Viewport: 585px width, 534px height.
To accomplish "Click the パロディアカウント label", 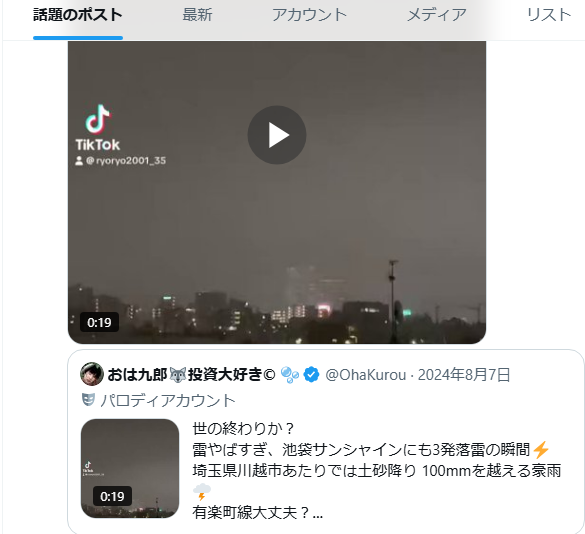I will click(168, 401).
